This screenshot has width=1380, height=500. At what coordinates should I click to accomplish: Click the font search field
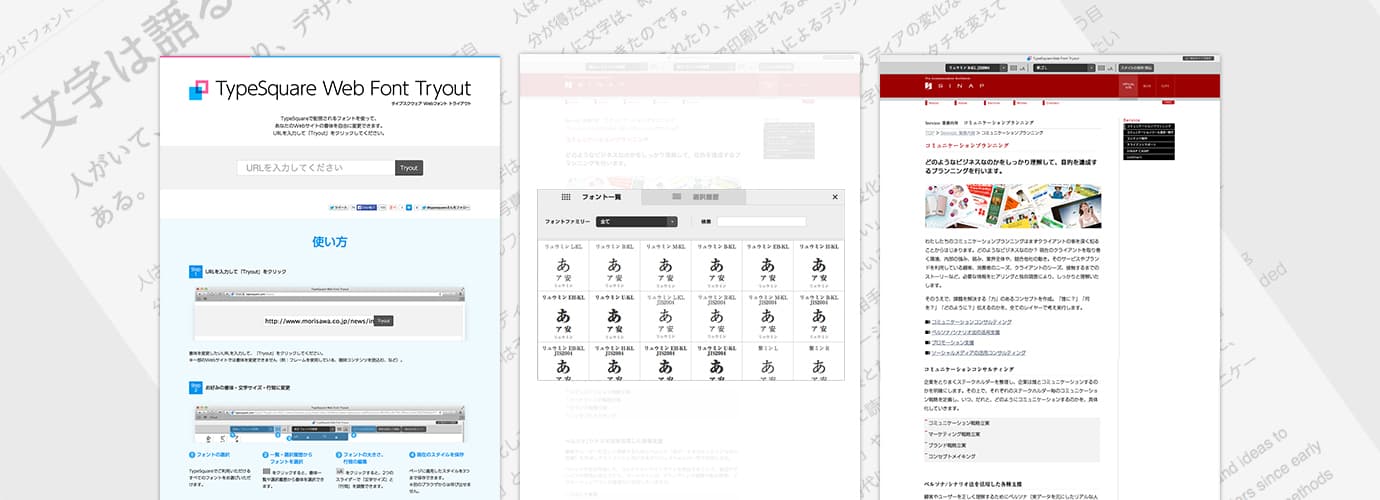[760, 221]
